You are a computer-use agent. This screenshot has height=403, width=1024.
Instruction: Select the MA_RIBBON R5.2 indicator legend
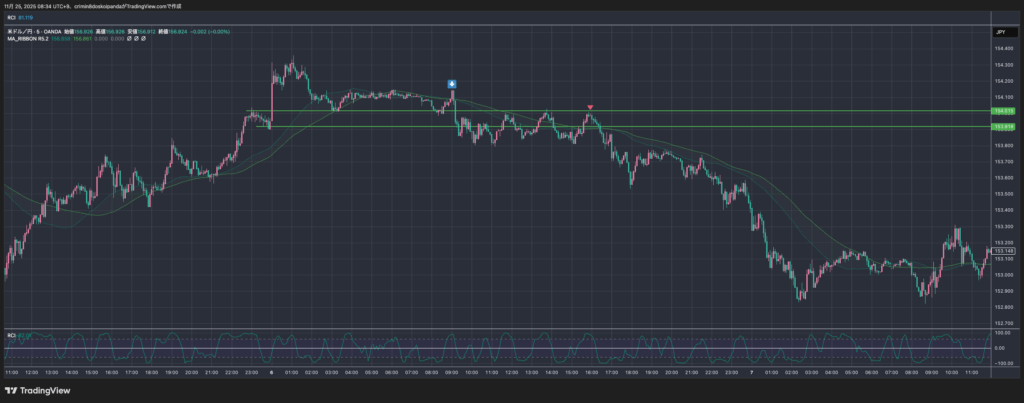click(26, 40)
